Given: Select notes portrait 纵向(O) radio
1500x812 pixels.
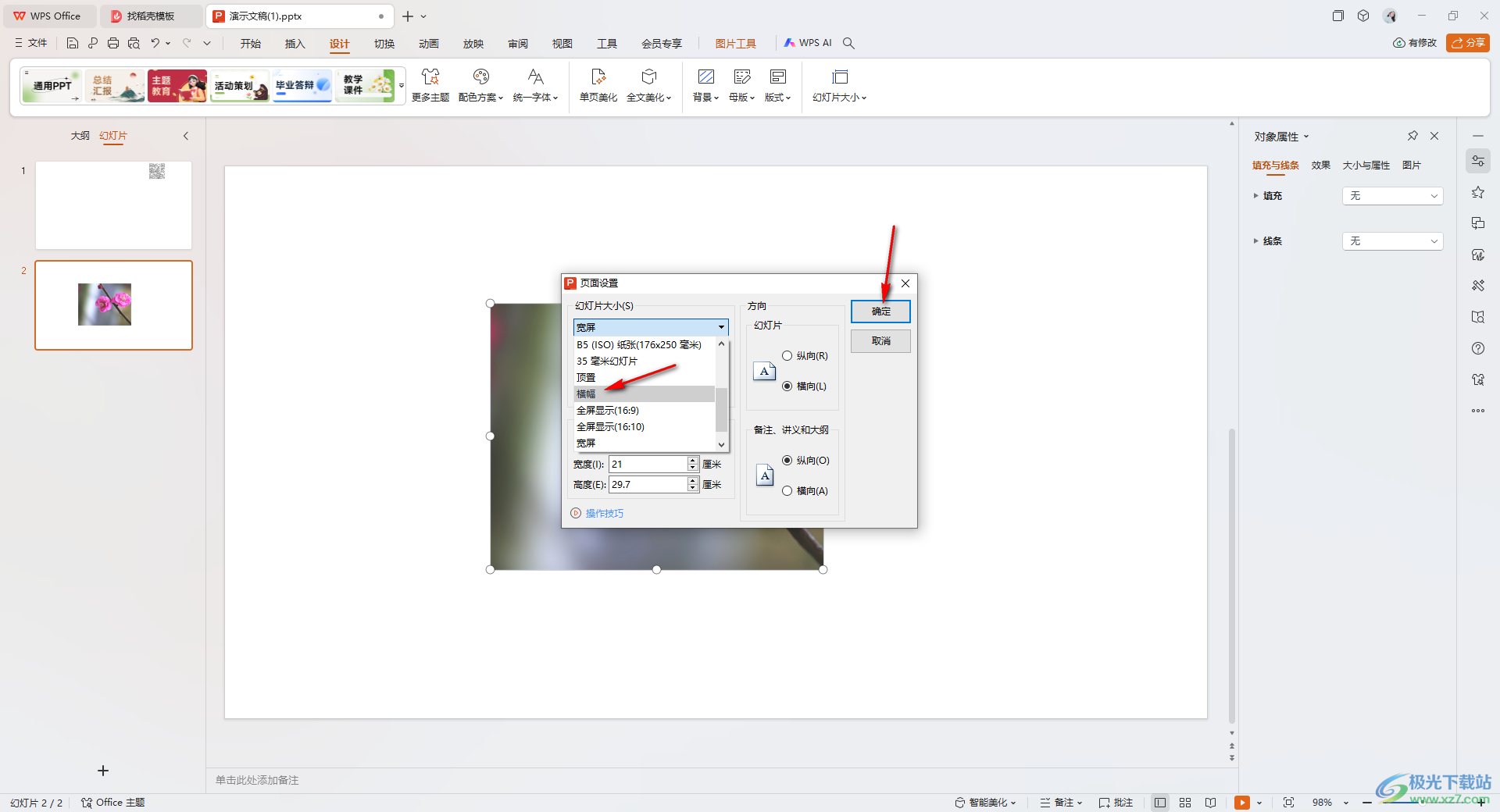Looking at the screenshot, I should [787, 461].
